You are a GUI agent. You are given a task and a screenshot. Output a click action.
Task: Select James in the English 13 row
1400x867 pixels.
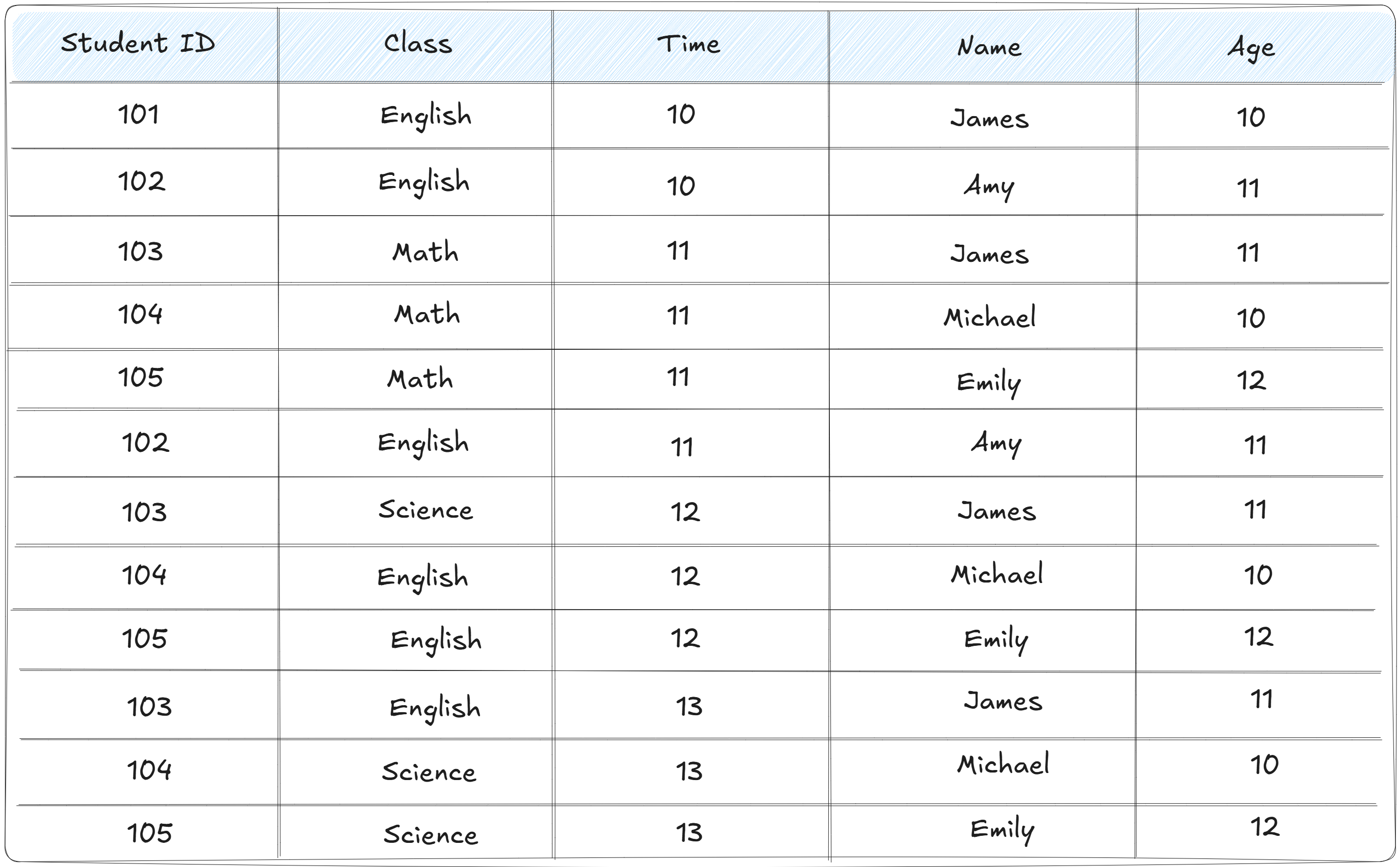1003,701
